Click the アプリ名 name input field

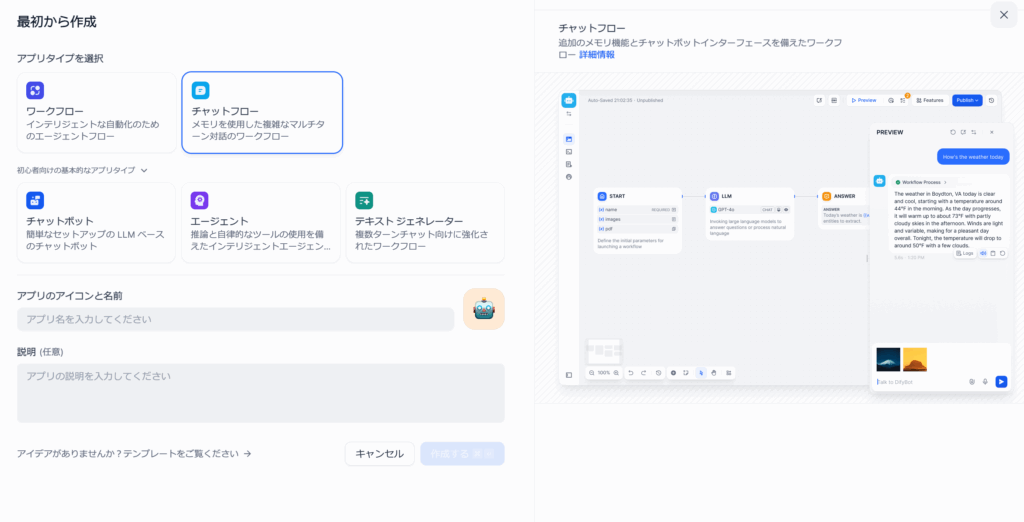click(x=235, y=319)
